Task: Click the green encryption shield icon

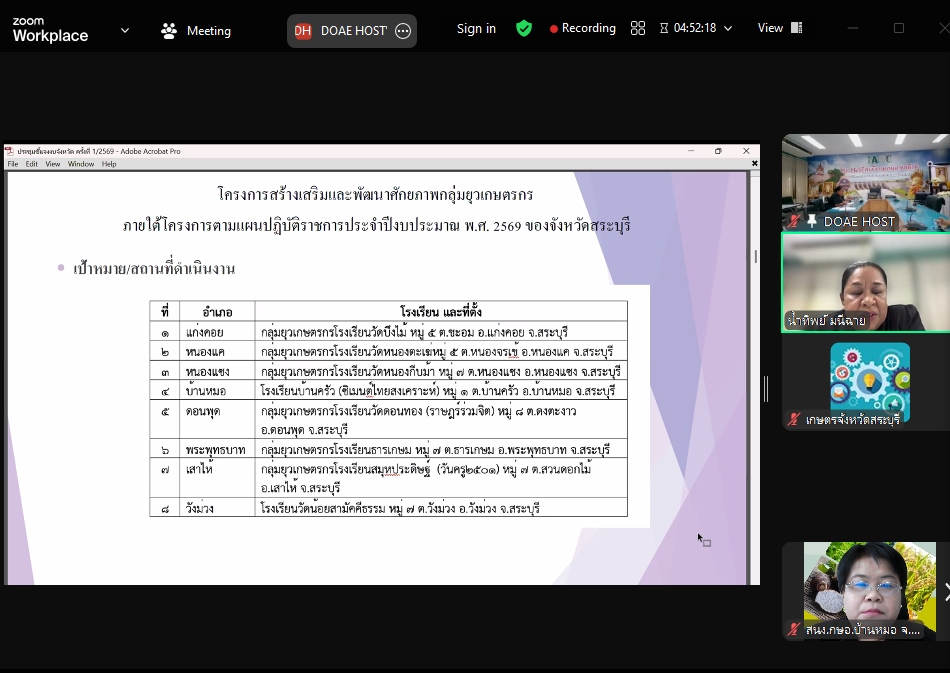Action: coord(524,29)
